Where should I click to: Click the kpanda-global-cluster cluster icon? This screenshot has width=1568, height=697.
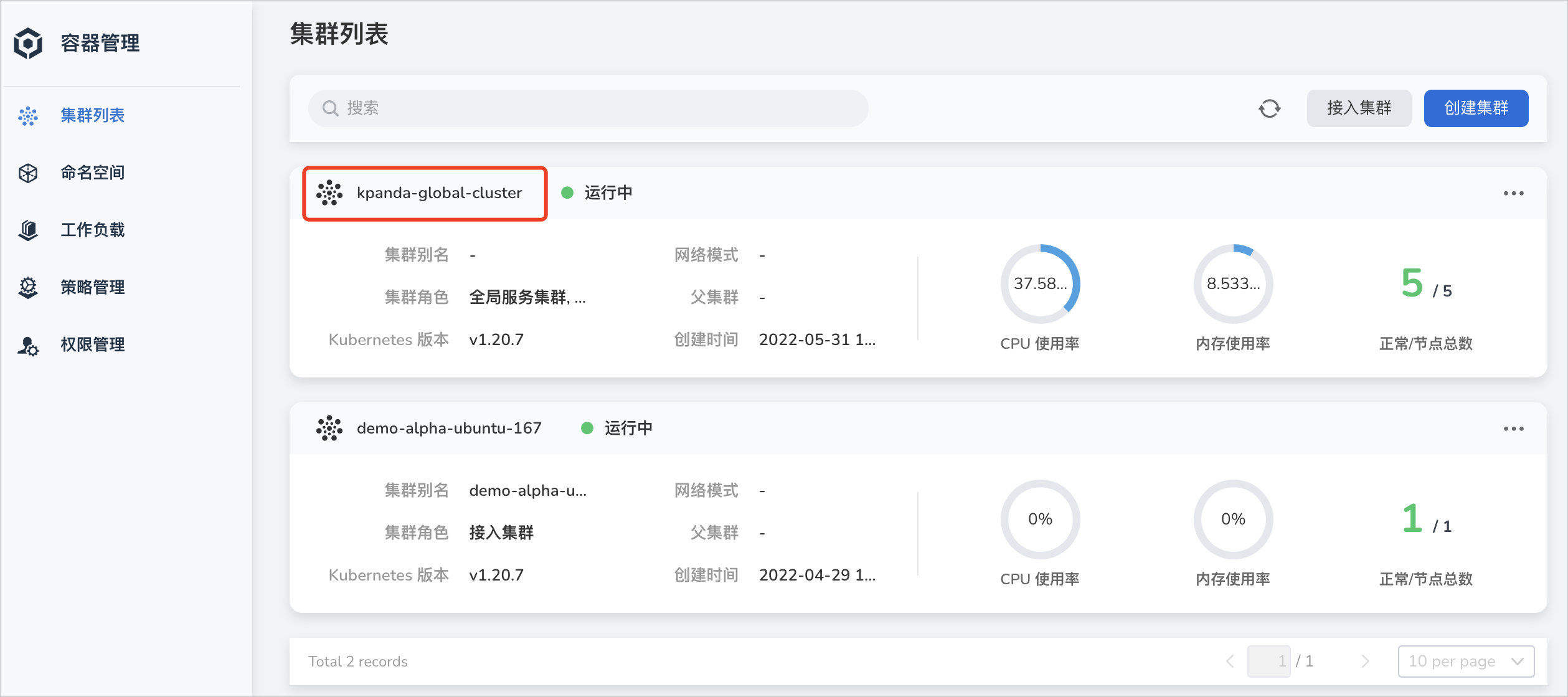[329, 193]
